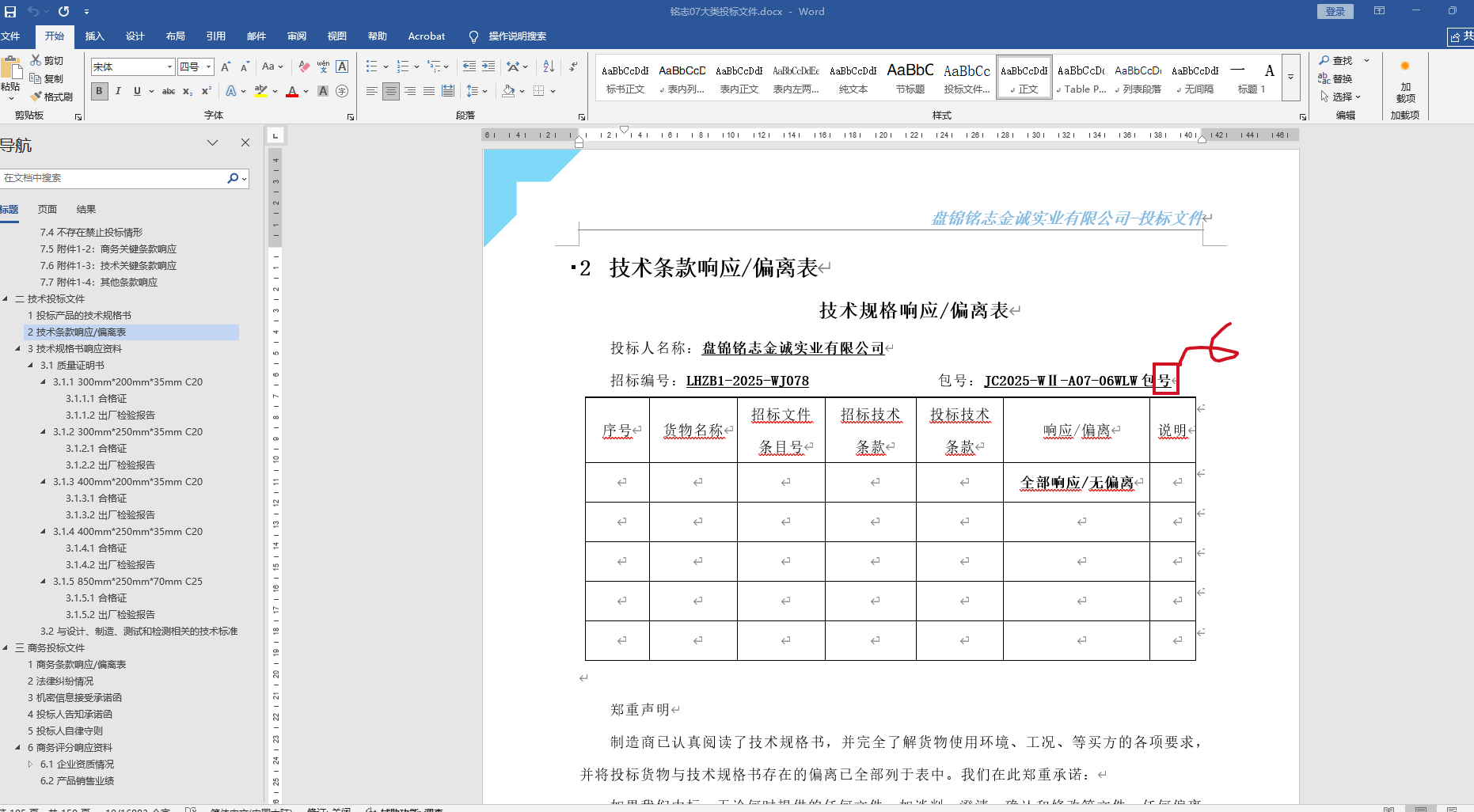
Task: Apply the 节标题 style
Action: pyautogui.click(x=910, y=78)
